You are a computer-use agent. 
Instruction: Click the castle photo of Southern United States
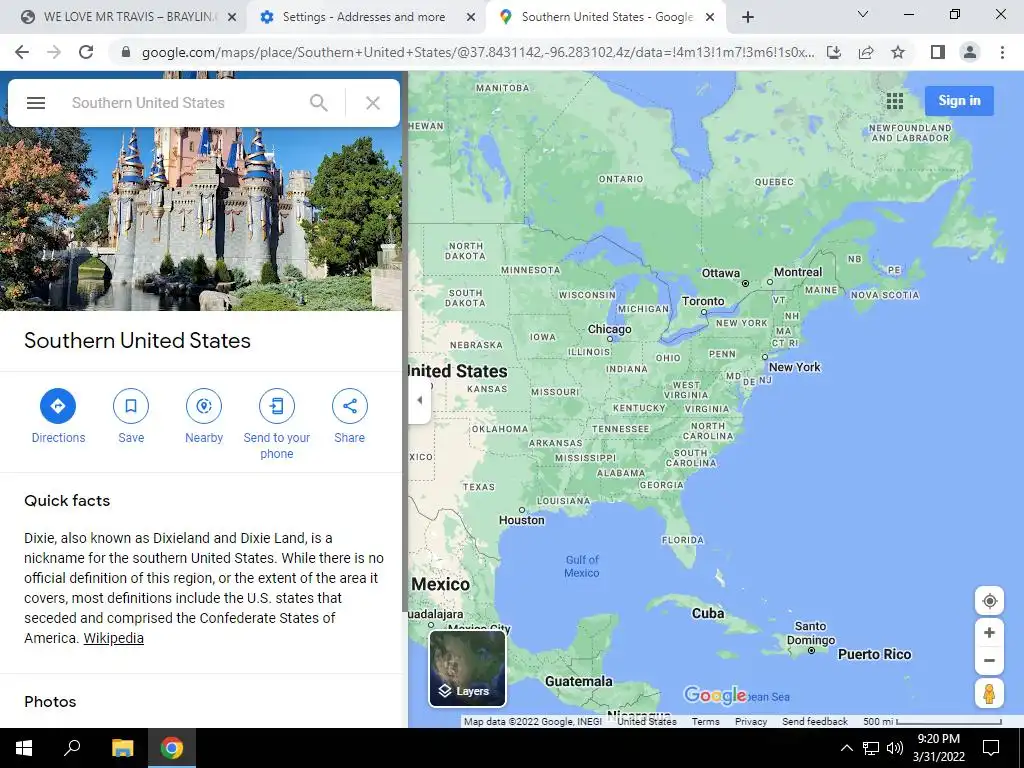tap(200, 219)
